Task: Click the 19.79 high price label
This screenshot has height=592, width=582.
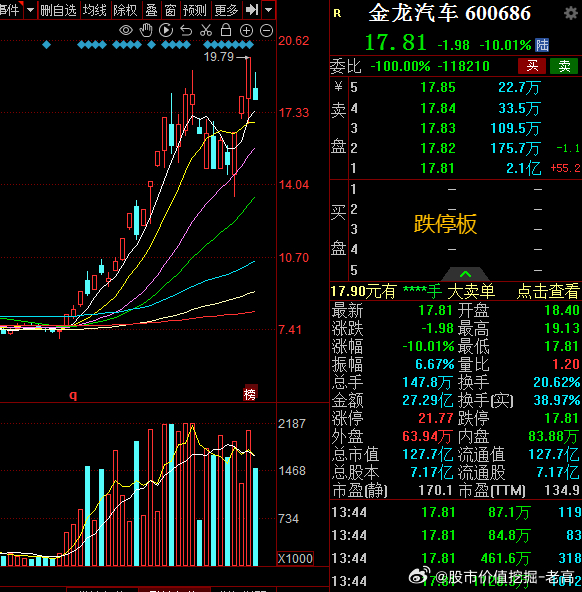Action: (219, 57)
